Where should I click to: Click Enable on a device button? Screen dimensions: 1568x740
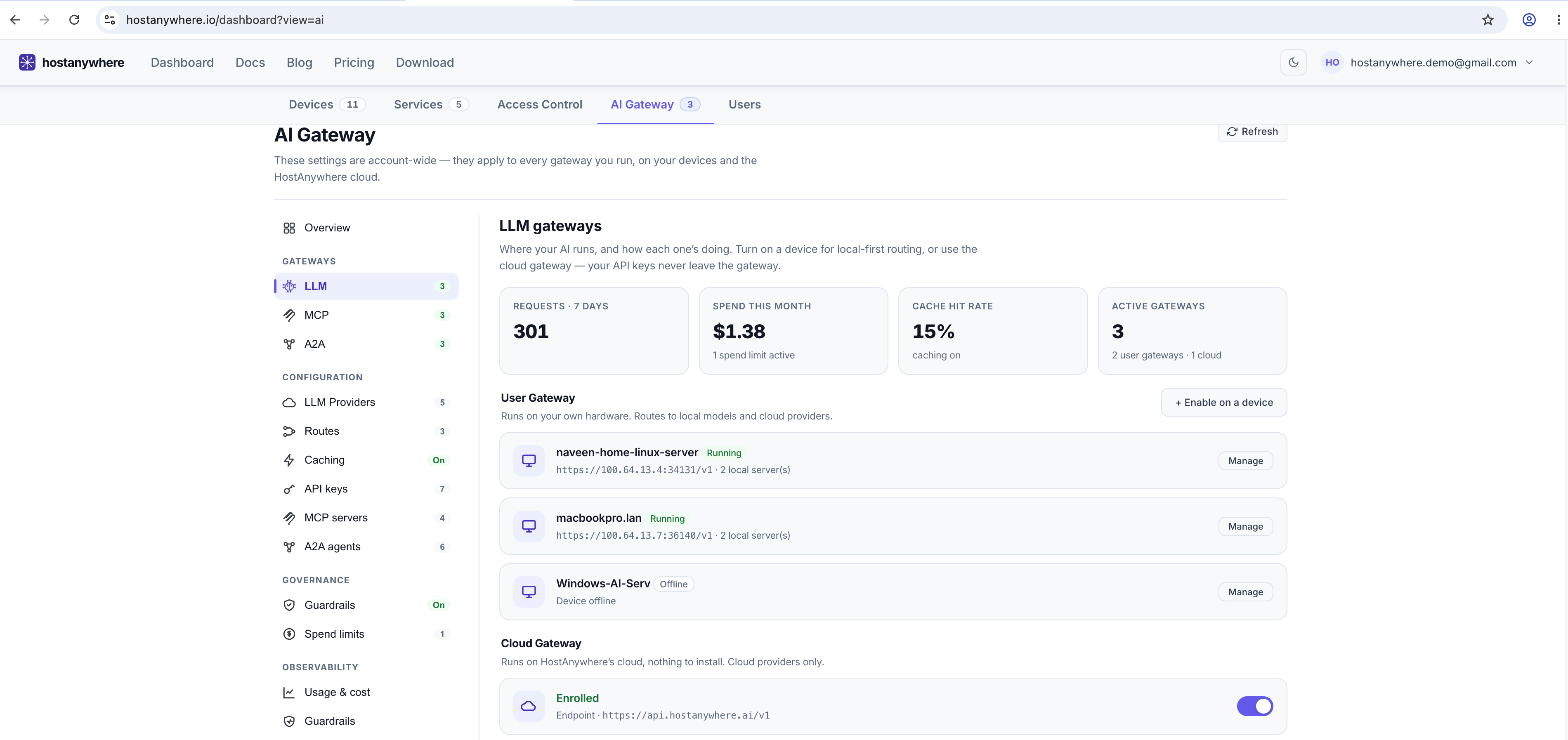pyautogui.click(x=1223, y=402)
